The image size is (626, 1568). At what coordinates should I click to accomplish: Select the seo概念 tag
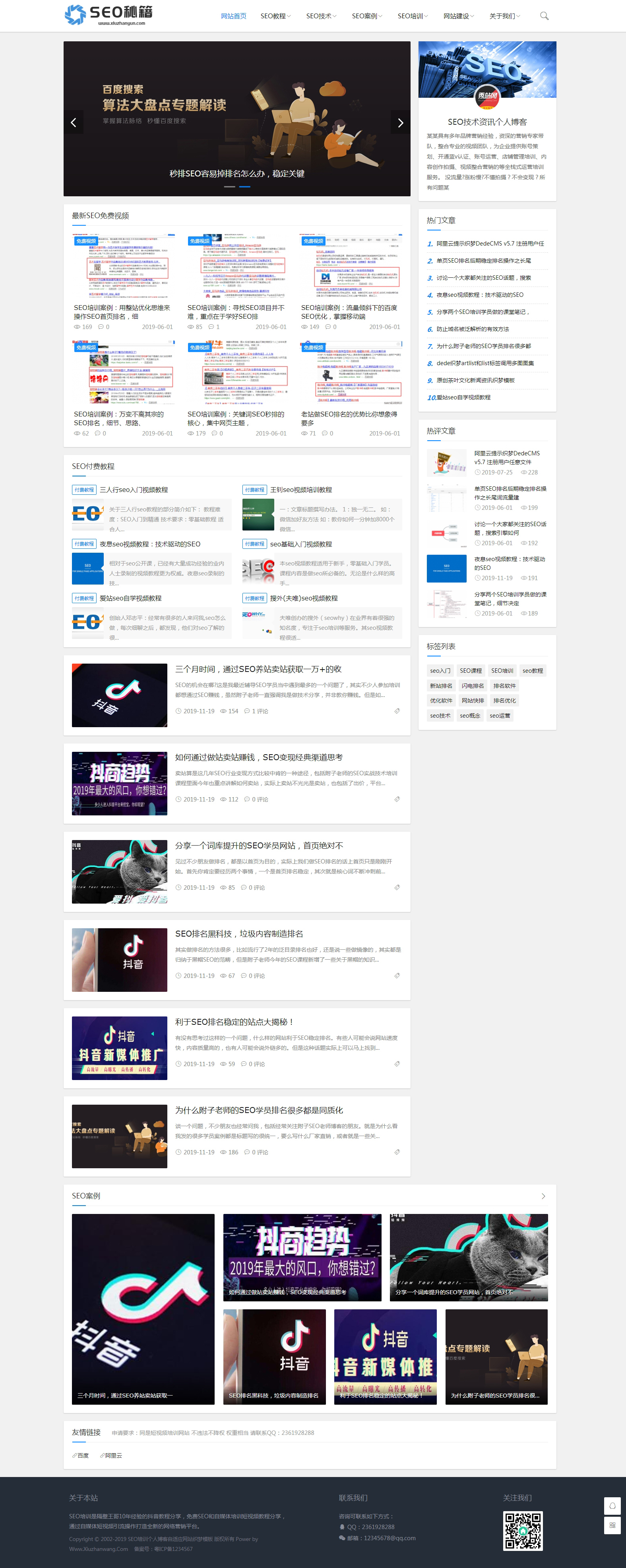tap(470, 715)
